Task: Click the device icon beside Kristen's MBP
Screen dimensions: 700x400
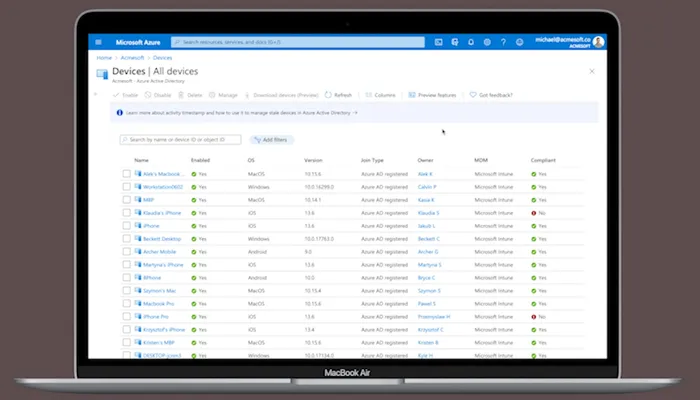Action: pyautogui.click(x=138, y=342)
